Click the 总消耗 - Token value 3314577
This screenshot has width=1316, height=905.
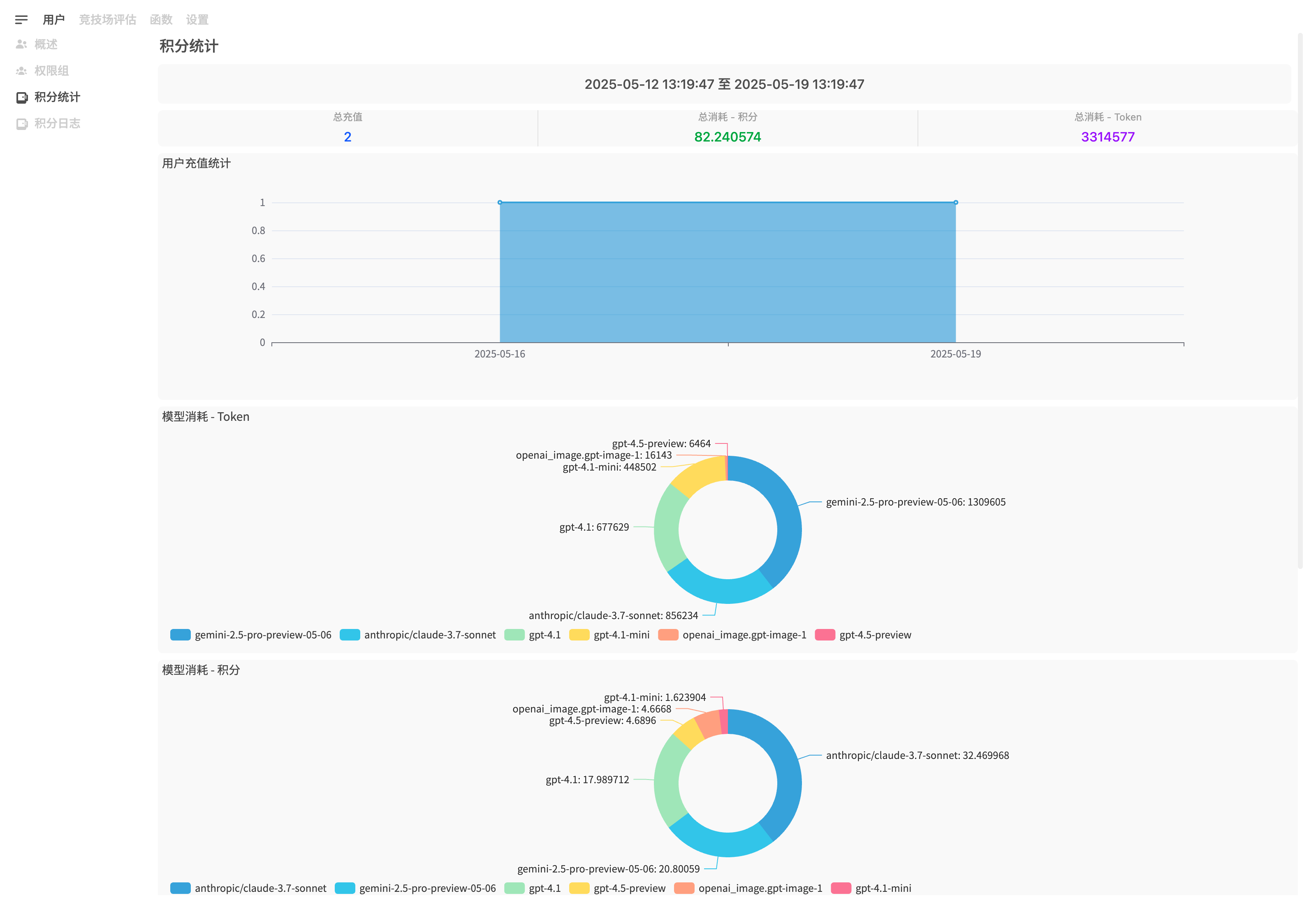pos(1108,137)
